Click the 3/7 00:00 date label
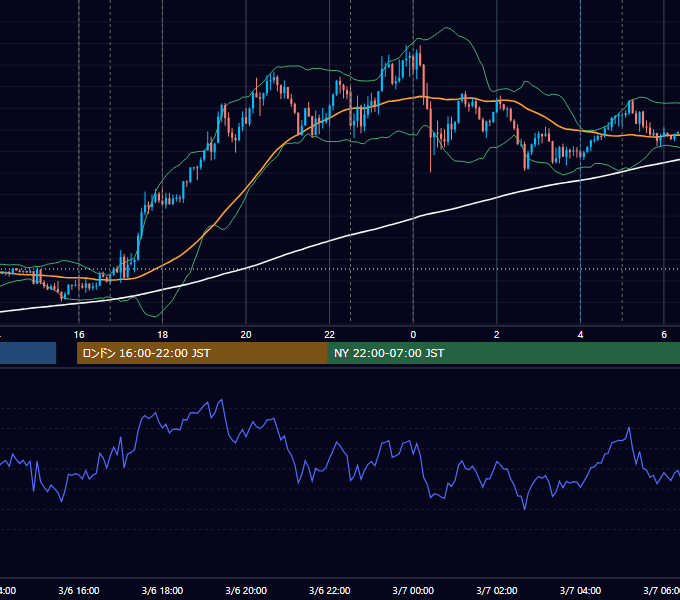680x600 pixels. (413, 591)
